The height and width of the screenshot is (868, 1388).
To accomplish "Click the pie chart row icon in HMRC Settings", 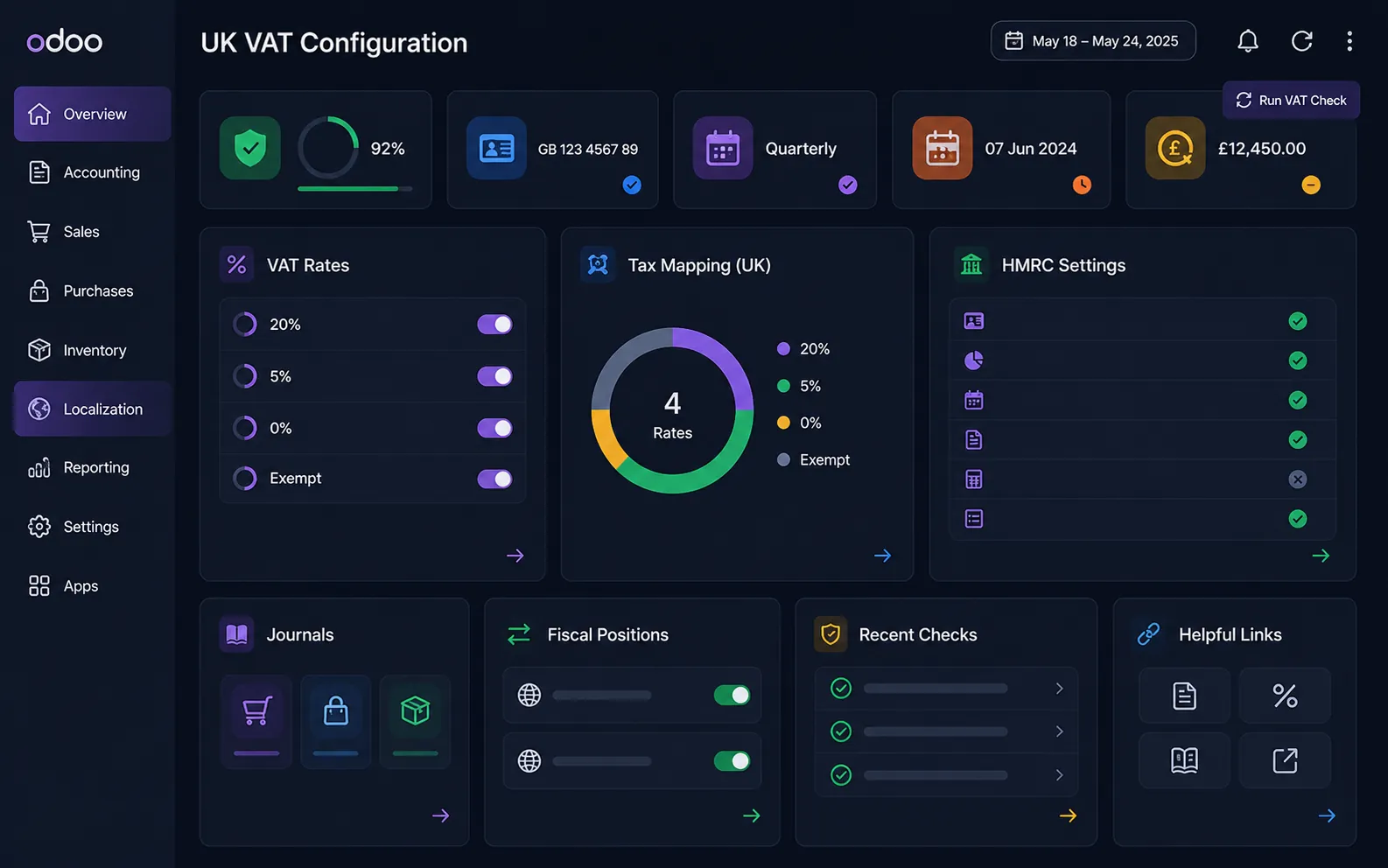I will pyautogui.click(x=974, y=360).
